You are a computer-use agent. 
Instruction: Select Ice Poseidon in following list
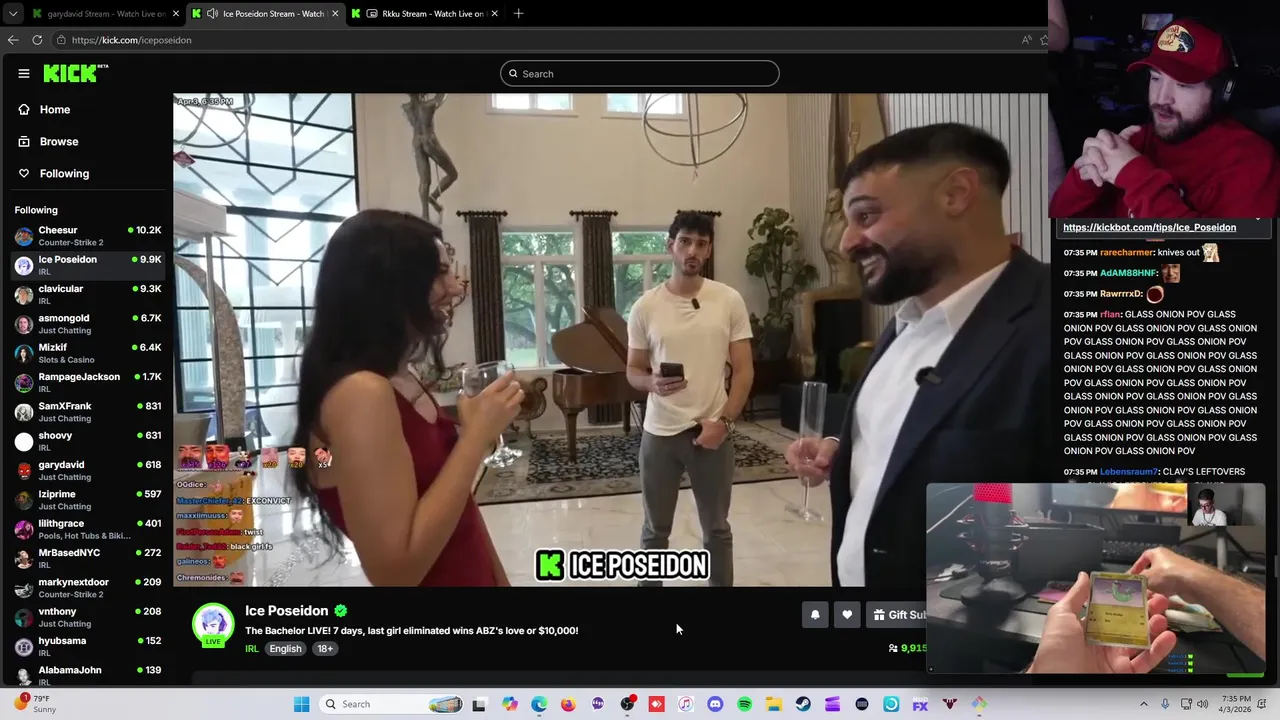point(88,265)
